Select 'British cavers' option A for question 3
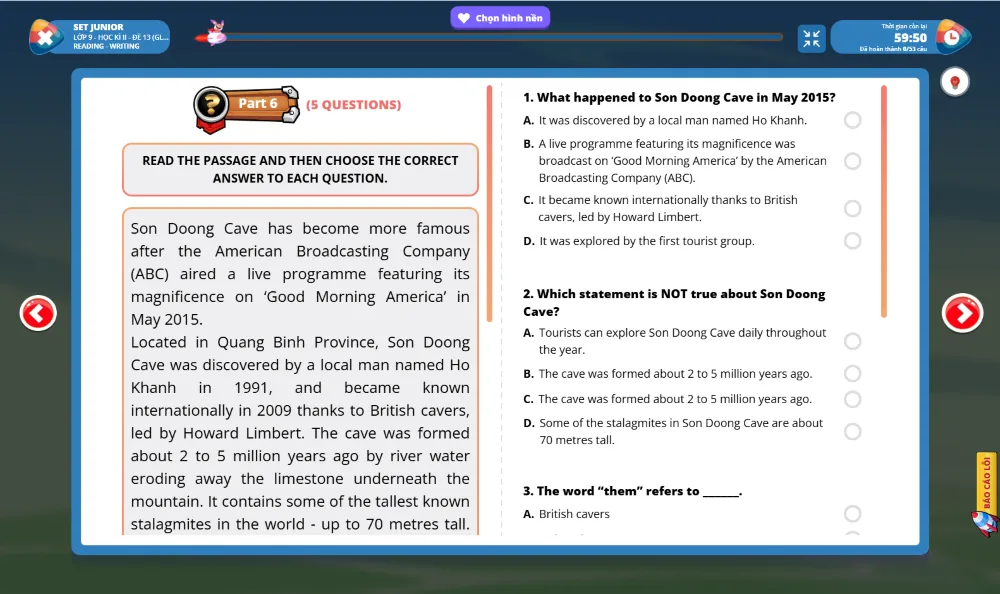1000x594 pixels. 852,514
